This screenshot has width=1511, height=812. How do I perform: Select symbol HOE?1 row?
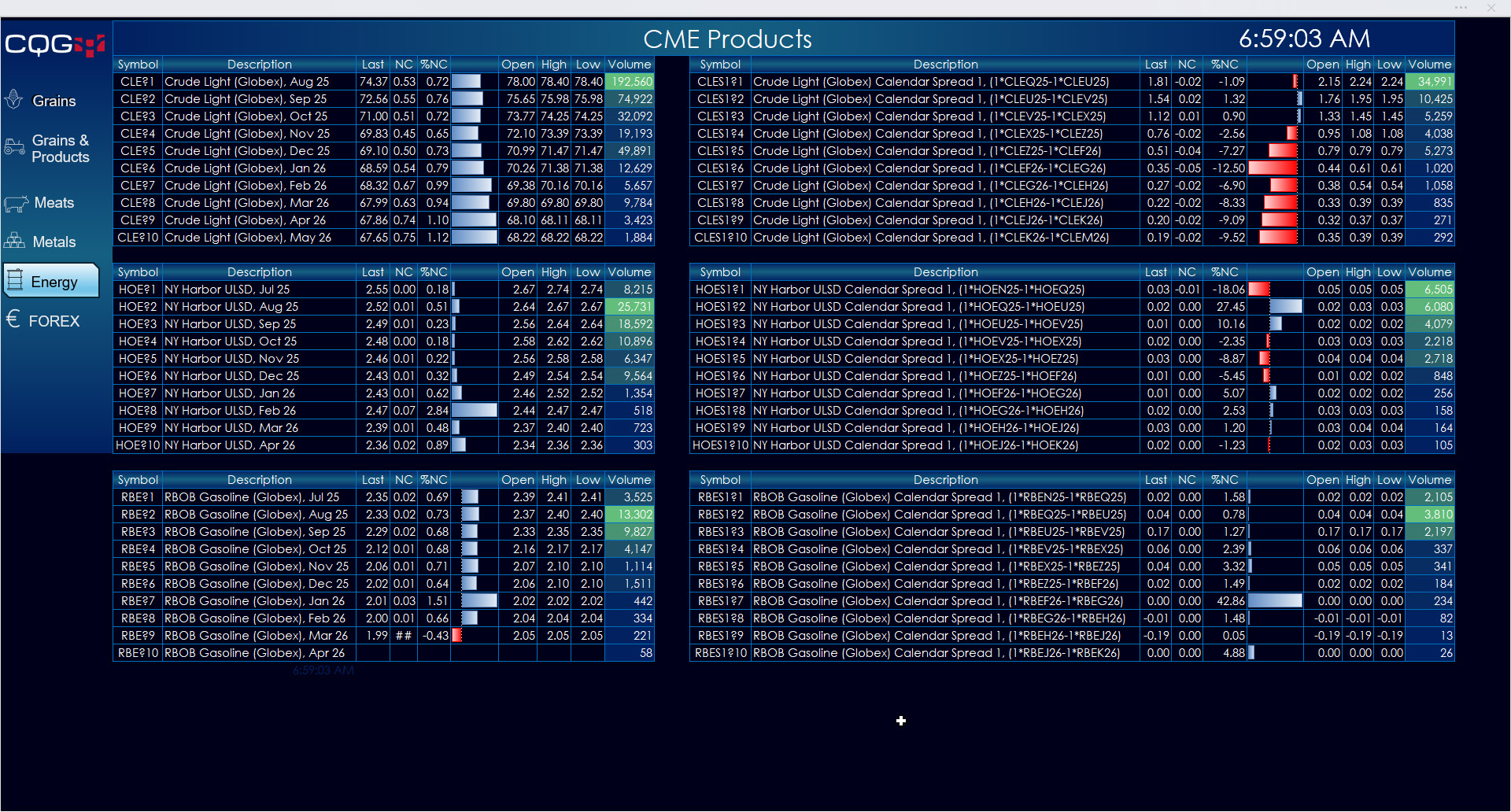(x=138, y=290)
